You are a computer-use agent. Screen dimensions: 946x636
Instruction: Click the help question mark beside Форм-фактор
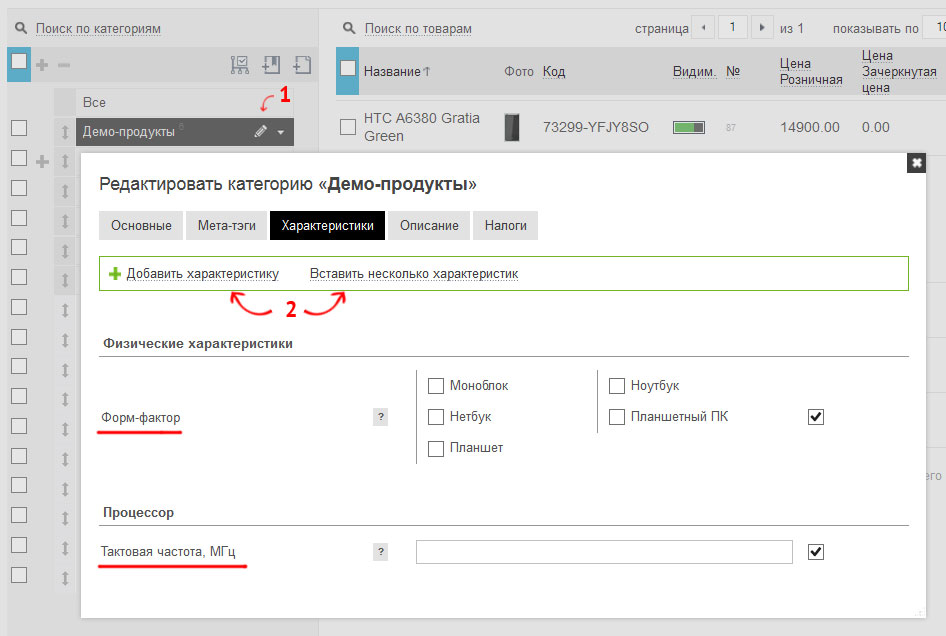[x=381, y=416]
